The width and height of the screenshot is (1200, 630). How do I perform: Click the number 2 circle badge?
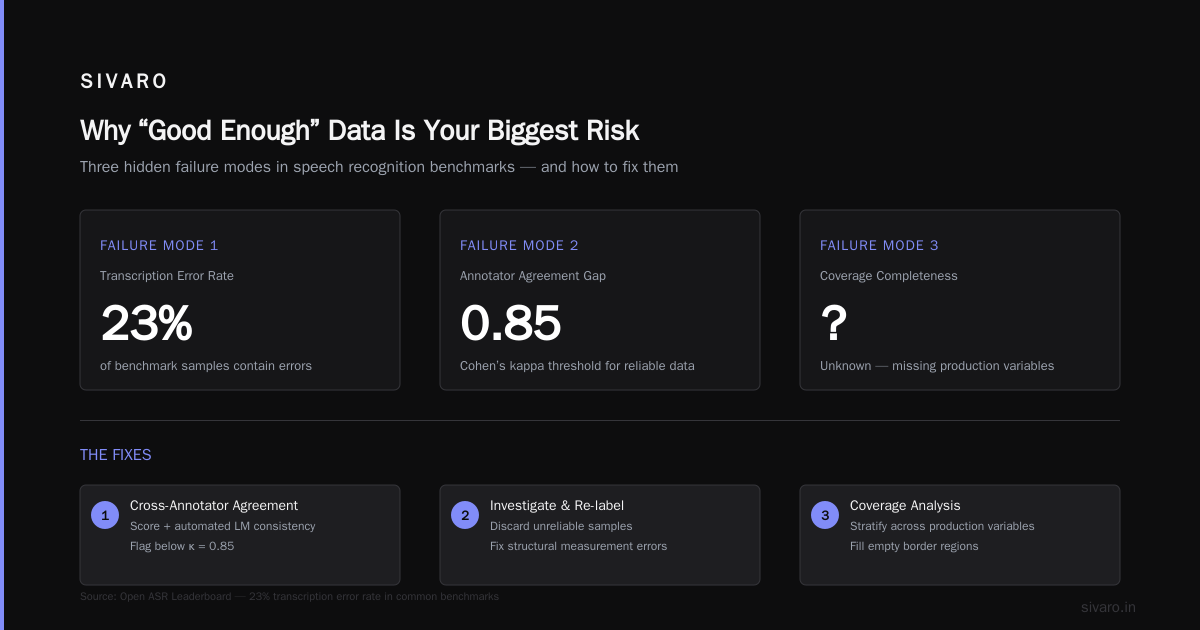[465, 516]
